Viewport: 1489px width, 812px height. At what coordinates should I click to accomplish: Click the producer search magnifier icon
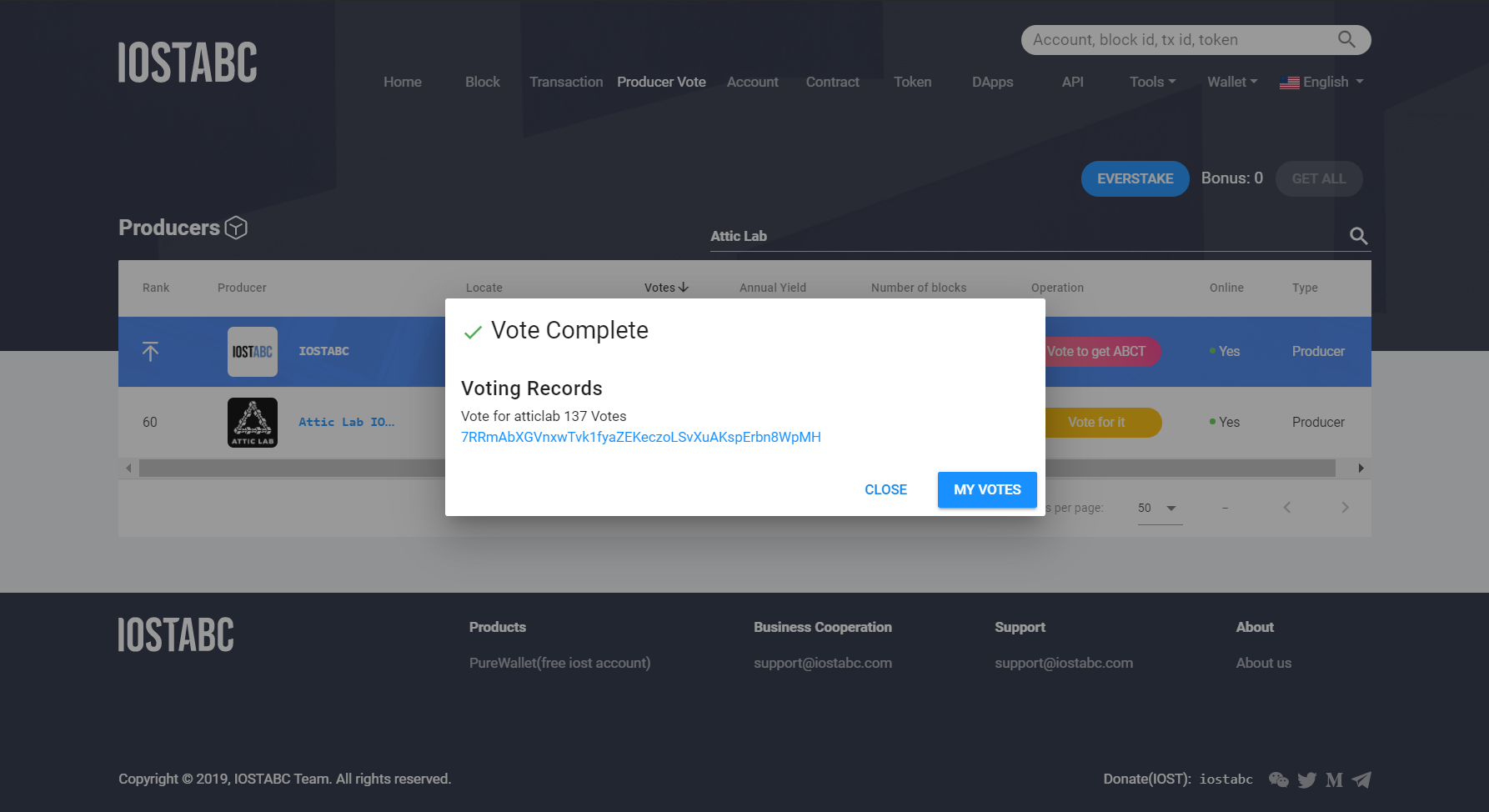[1358, 236]
